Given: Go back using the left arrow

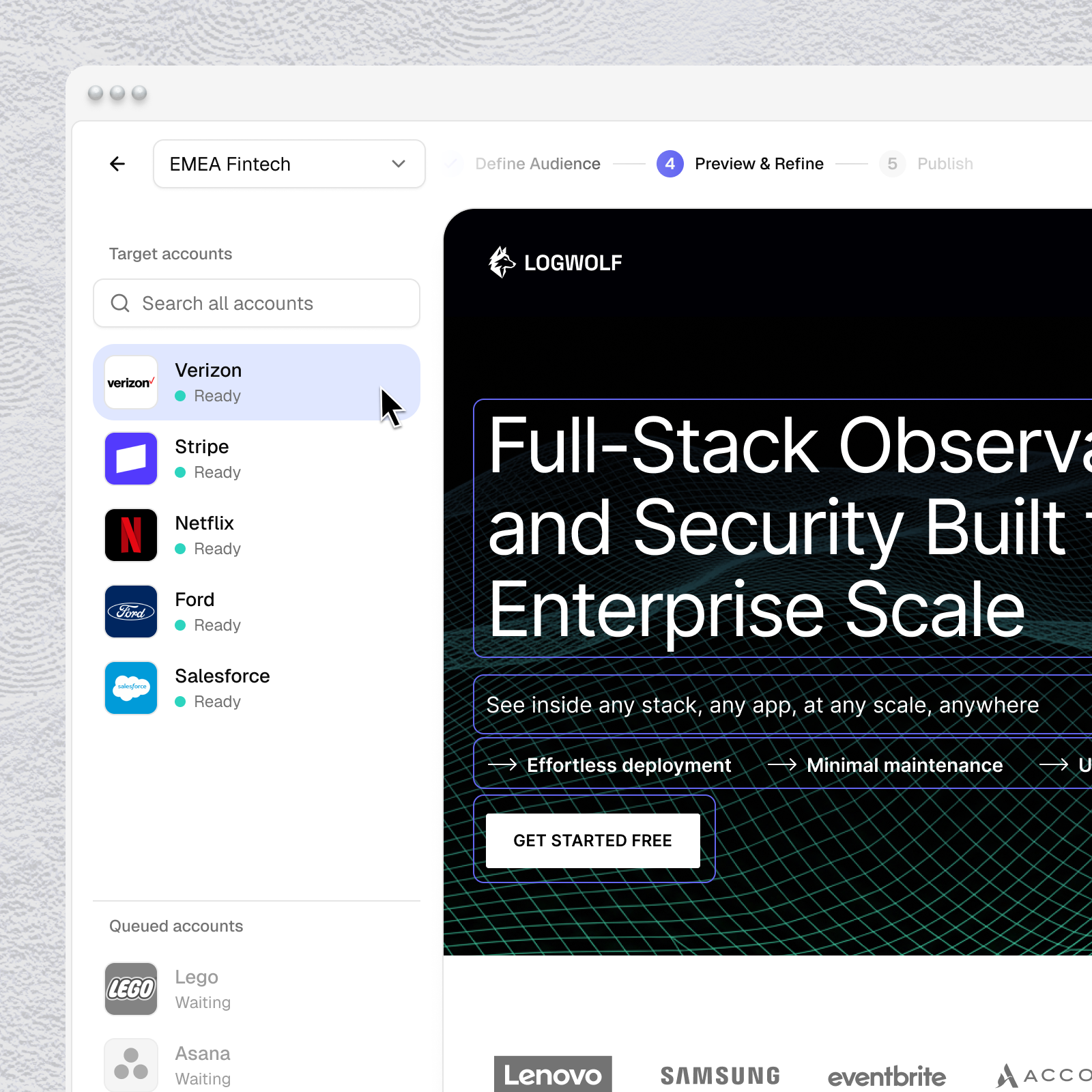Looking at the screenshot, I should tap(117, 164).
